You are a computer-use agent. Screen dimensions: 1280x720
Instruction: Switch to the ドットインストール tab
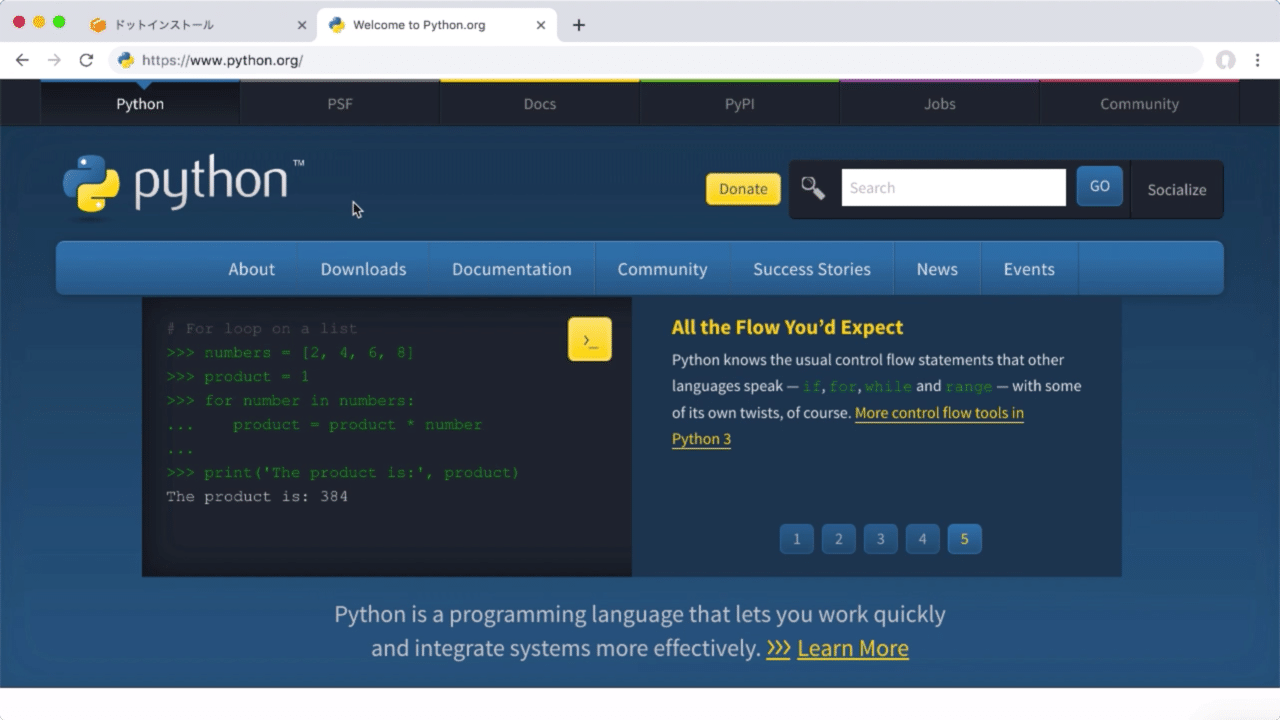pos(197,25)
